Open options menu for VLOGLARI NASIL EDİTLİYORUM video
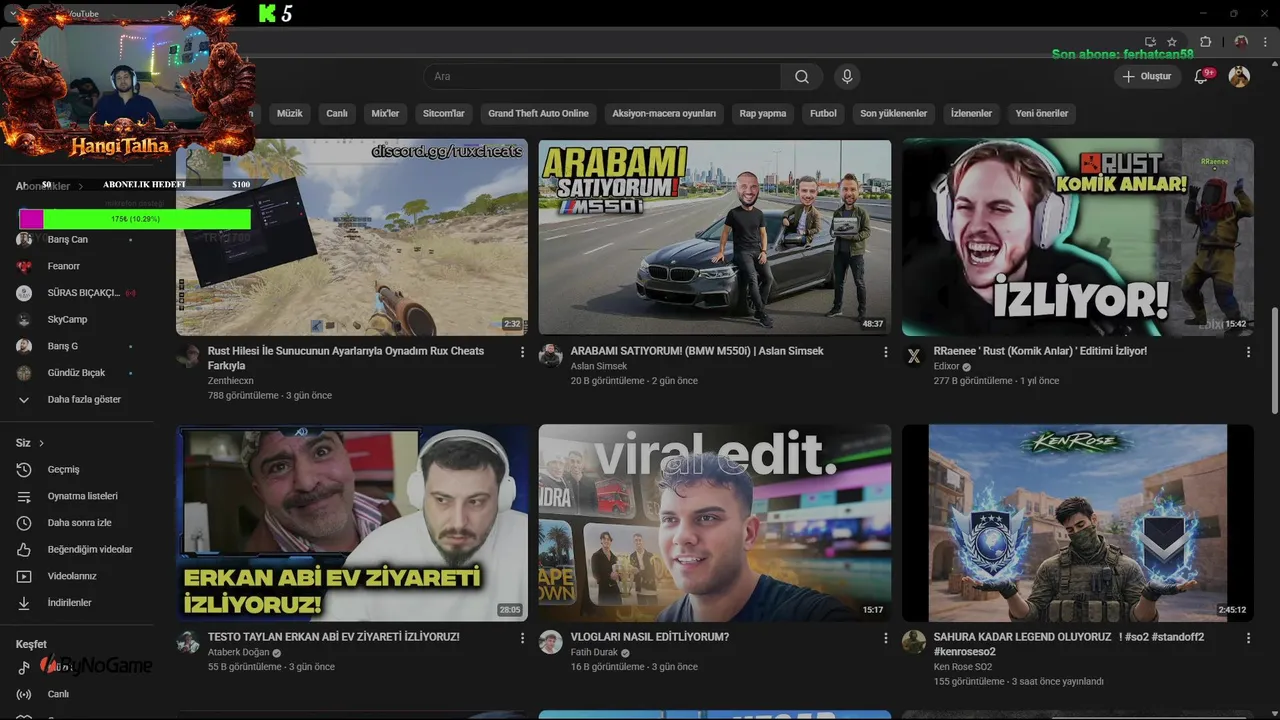The height and width of the screenshot is (720, 1280). 885,638
